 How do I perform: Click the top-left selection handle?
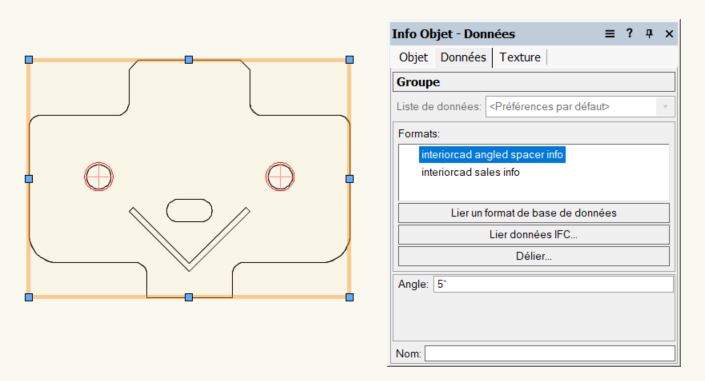(x=29, y=60)
